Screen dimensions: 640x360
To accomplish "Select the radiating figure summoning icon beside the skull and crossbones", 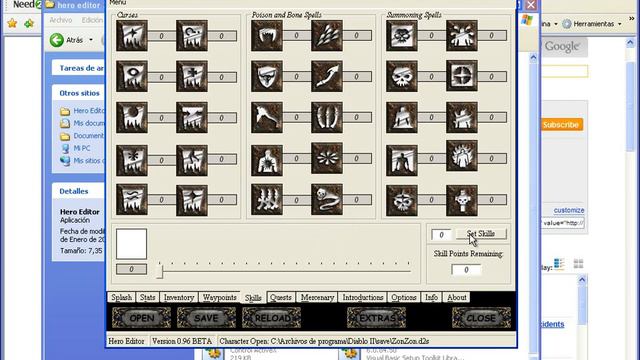I will (462, 36).
